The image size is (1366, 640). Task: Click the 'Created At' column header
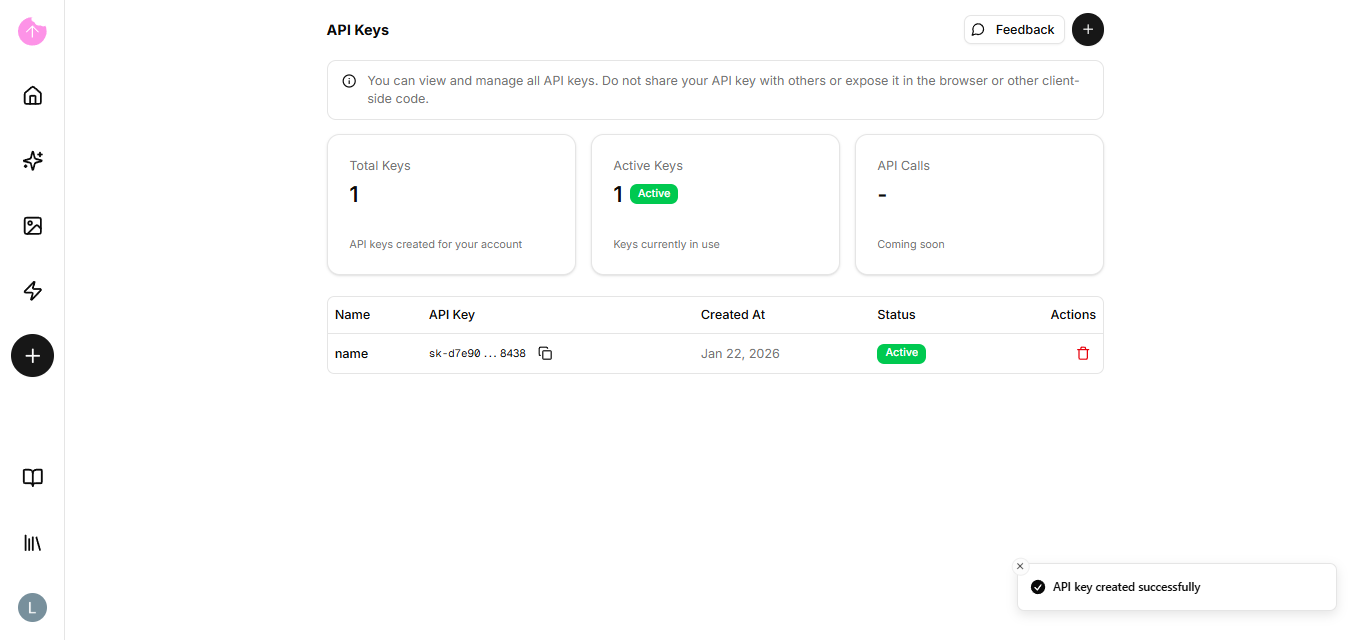[732, 314]
